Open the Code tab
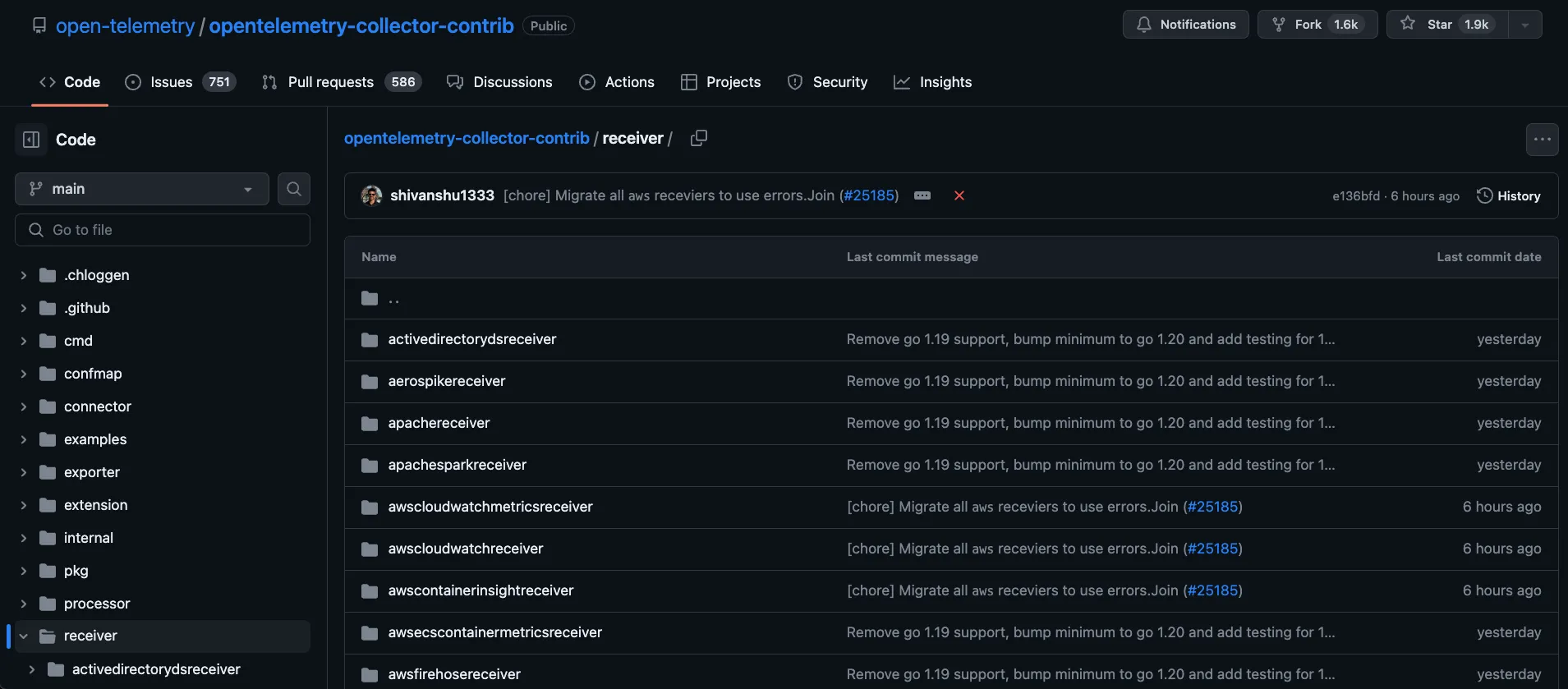The width and height of the screenshot is (1568, 689). tap(70, 82)
